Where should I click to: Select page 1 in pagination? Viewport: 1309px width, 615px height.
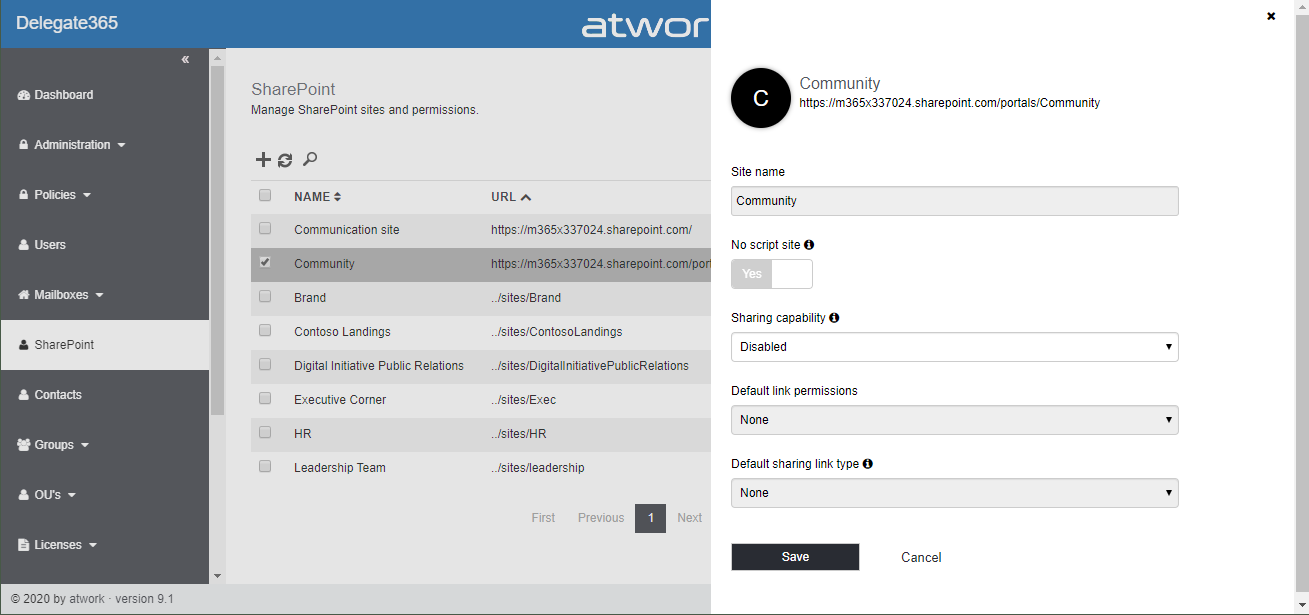(650, 518)
